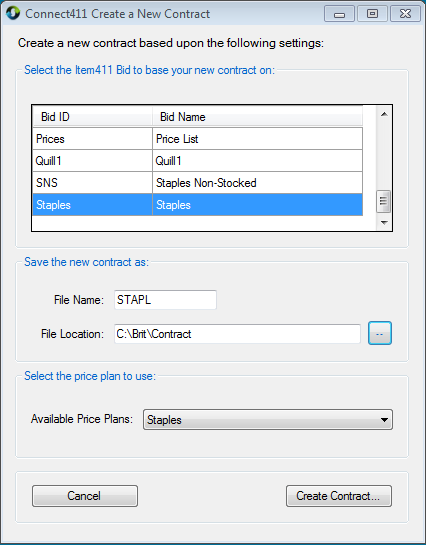Select the SNS bid row

197,182
